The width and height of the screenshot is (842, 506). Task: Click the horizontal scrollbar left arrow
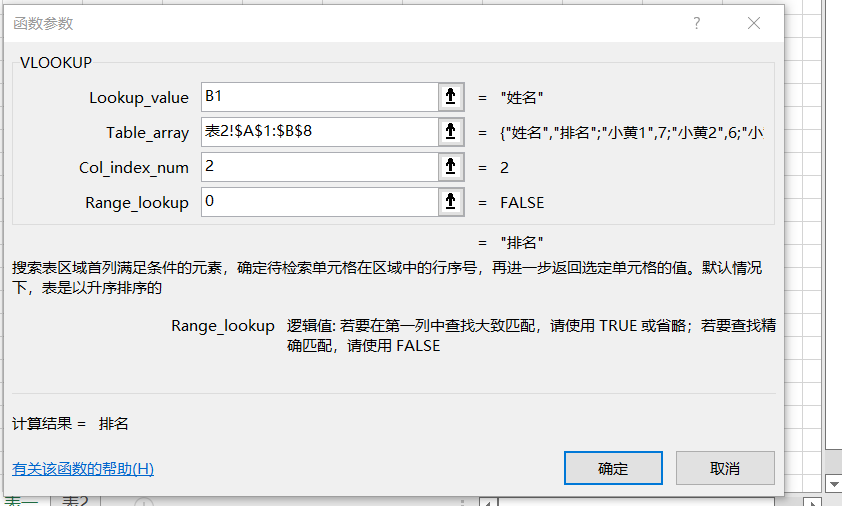coord(488,503)
